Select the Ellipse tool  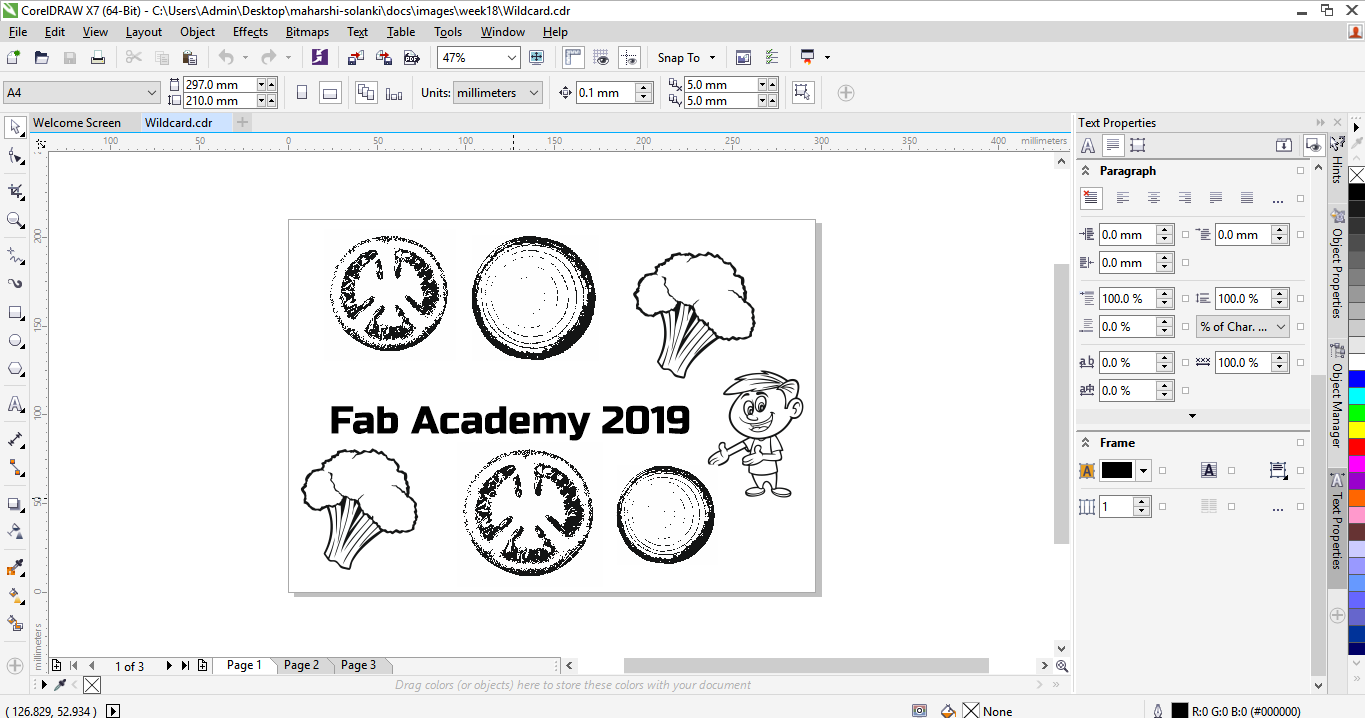(x=15, y=341)
